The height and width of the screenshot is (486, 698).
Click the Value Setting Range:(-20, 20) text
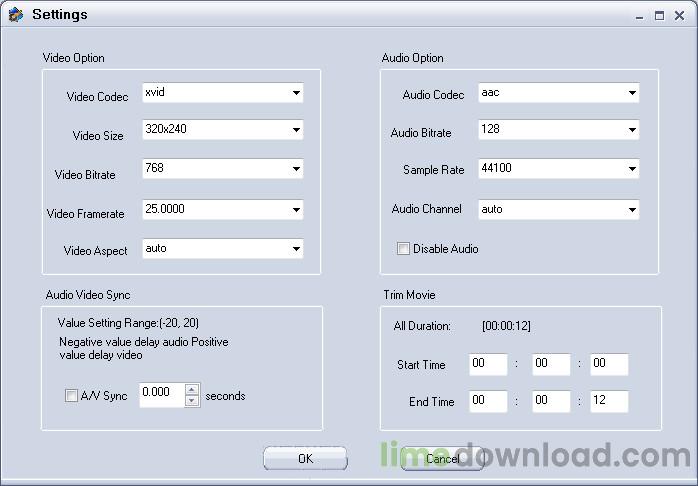[128, 323]
